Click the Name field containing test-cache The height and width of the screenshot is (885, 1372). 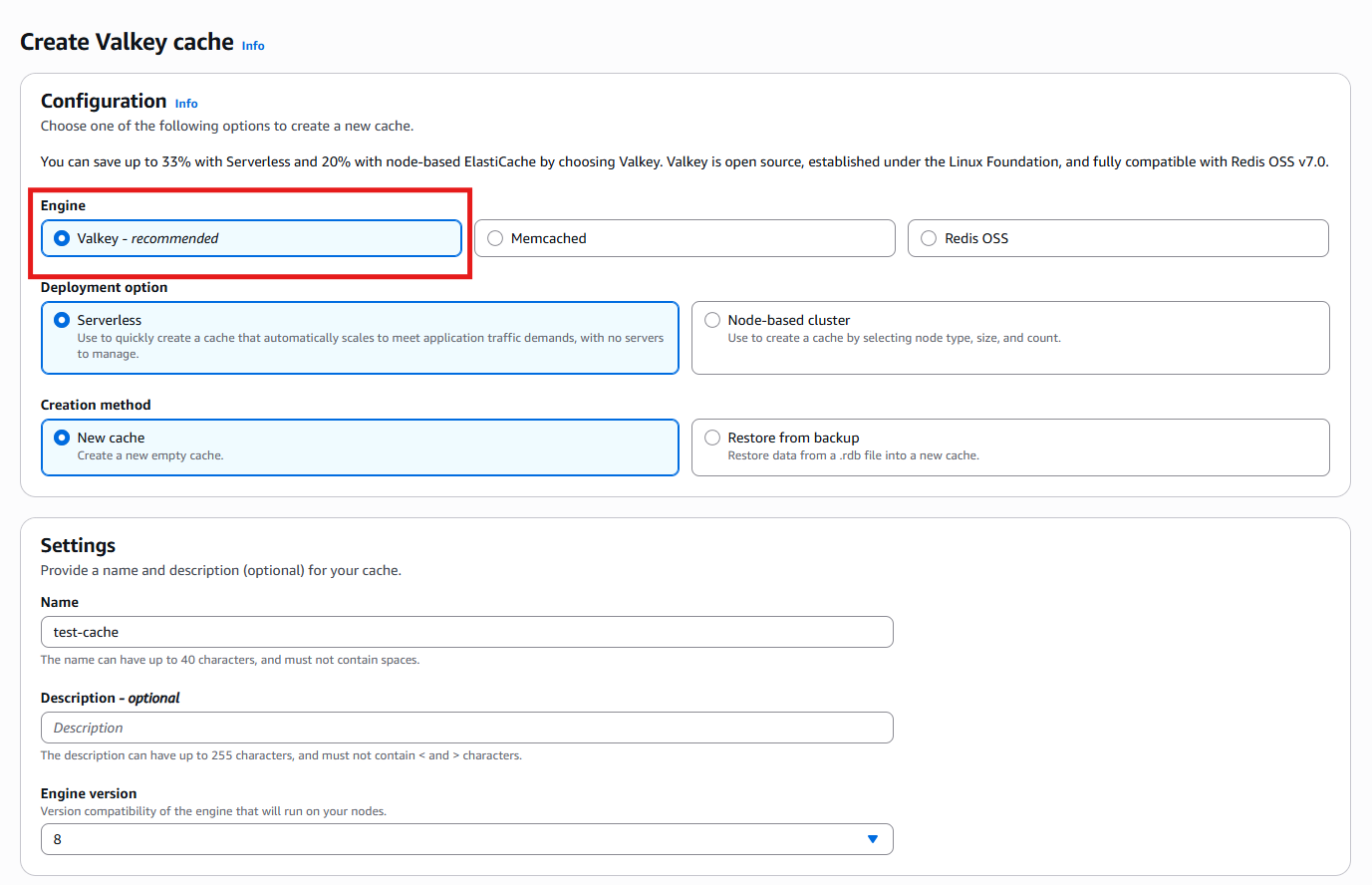[x=466, y=632]
